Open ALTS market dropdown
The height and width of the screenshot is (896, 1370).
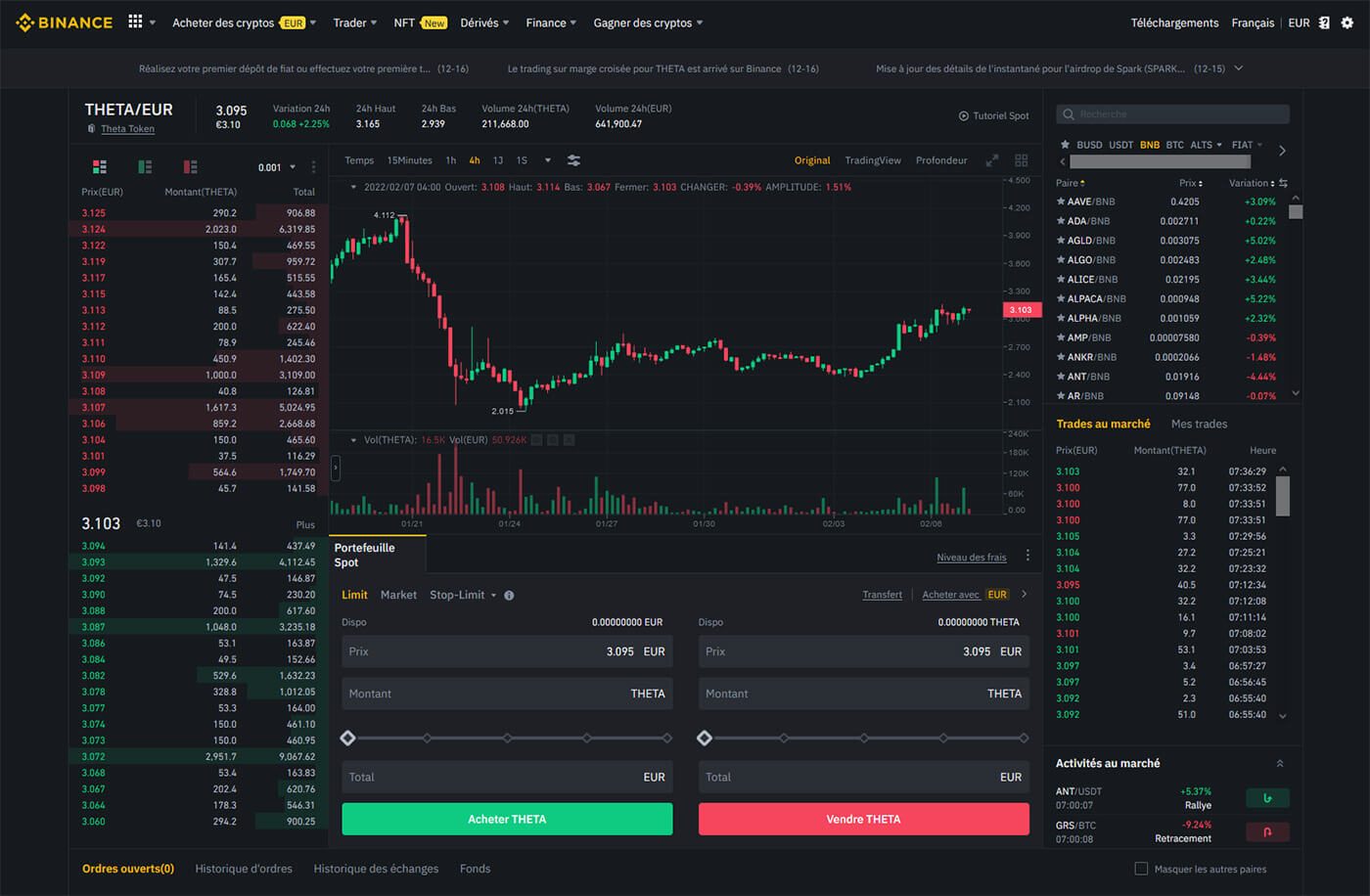pos(1206,145)
